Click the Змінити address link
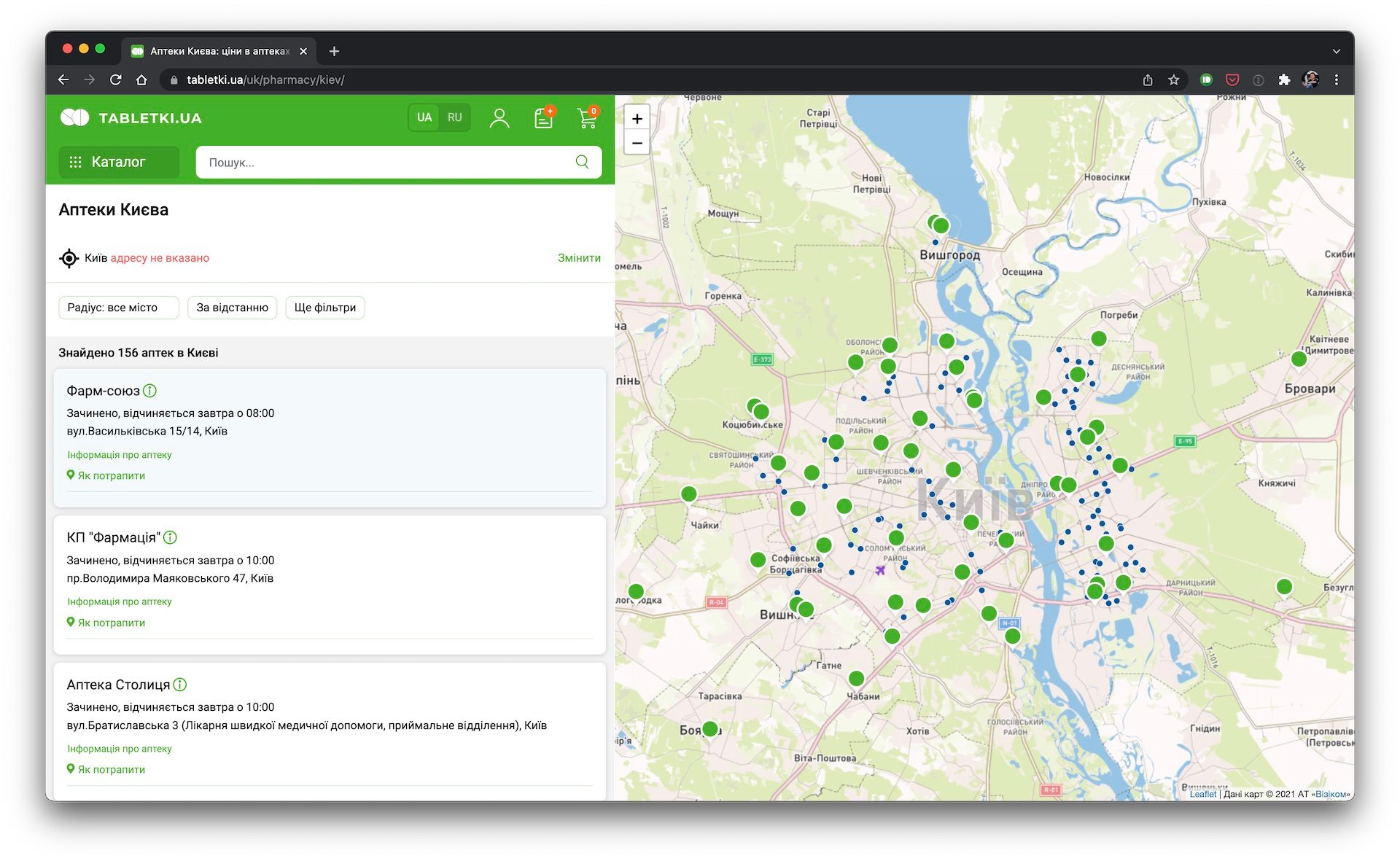Viewport: 1400px width, 861px height. coord(579,258)
